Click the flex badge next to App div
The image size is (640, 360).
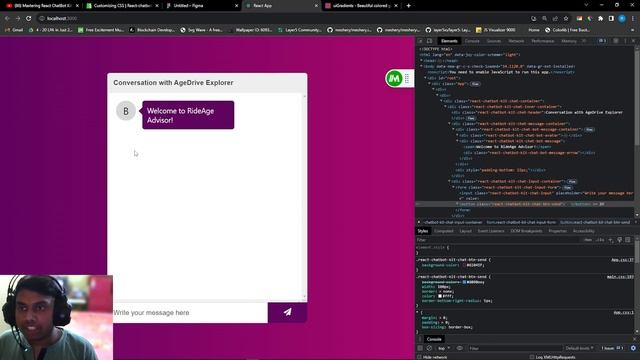click(x=475, y=84)
